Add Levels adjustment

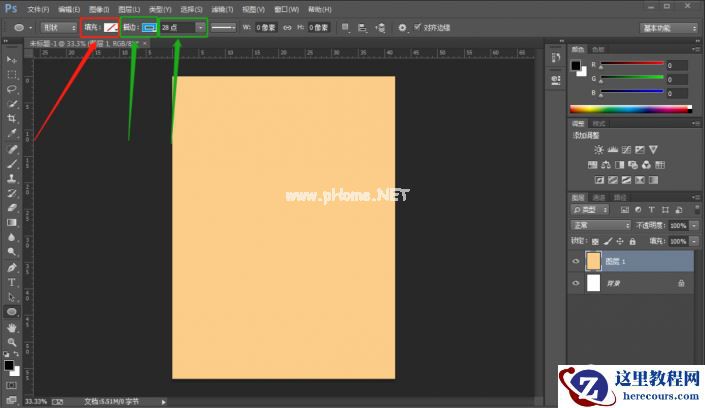click(612, 150)
